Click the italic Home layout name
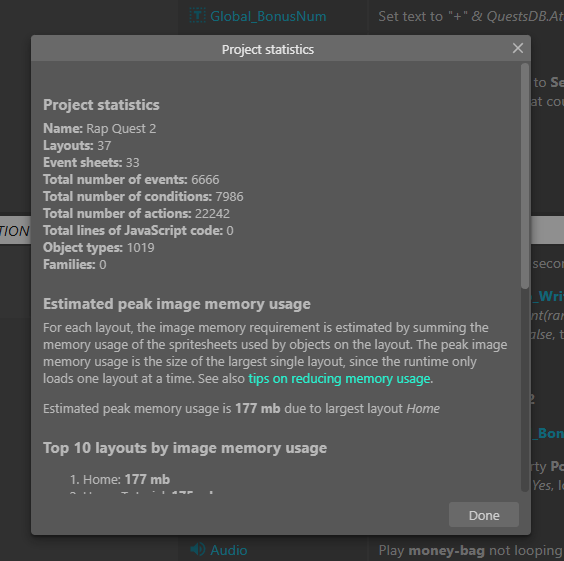The width and height of the screenshot is (564, 561). click(423, 409)
